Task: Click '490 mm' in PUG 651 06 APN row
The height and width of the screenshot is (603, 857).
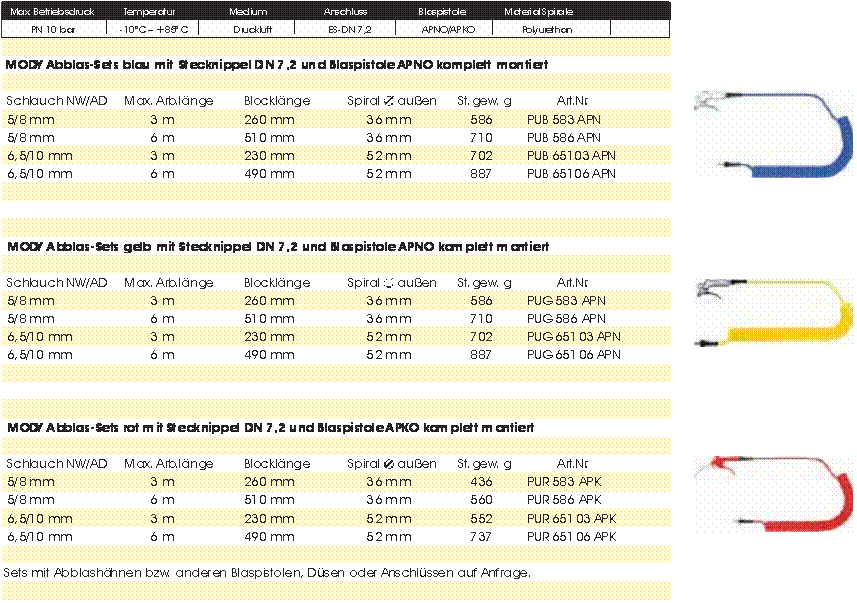Action: pos(269,355)
